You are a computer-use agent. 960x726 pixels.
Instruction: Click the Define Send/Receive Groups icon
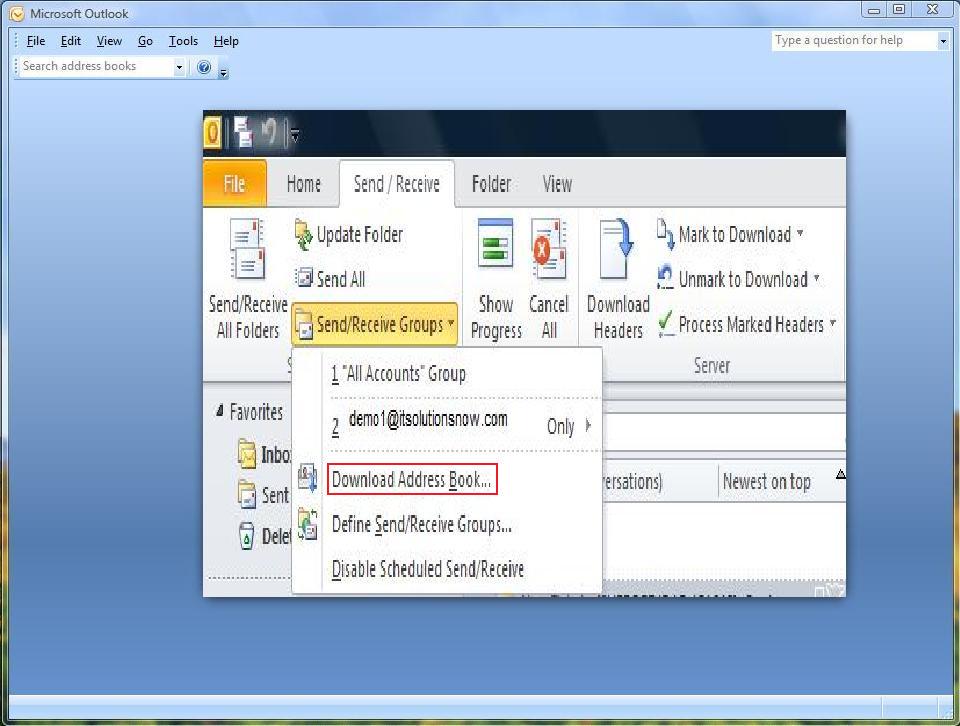coord(307,525)
